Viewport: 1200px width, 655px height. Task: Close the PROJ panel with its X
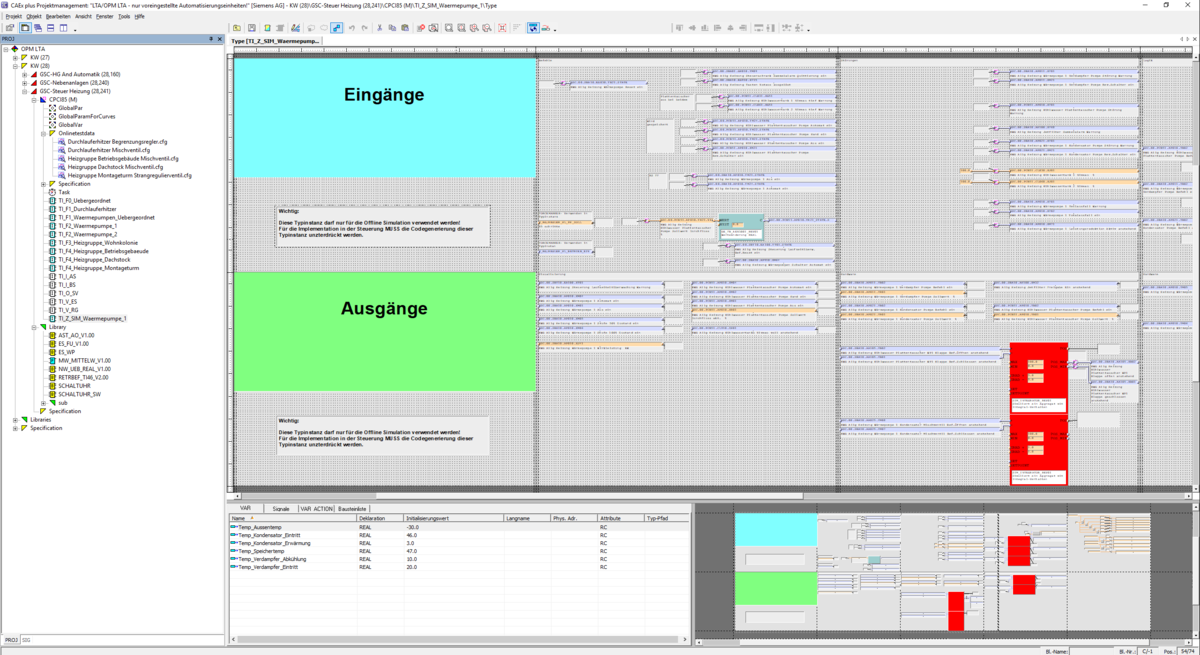tap(220, 39)
